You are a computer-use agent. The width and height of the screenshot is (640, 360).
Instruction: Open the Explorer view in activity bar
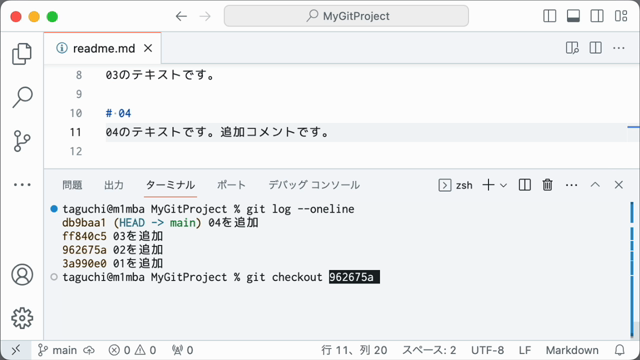(x=22, y=53)
